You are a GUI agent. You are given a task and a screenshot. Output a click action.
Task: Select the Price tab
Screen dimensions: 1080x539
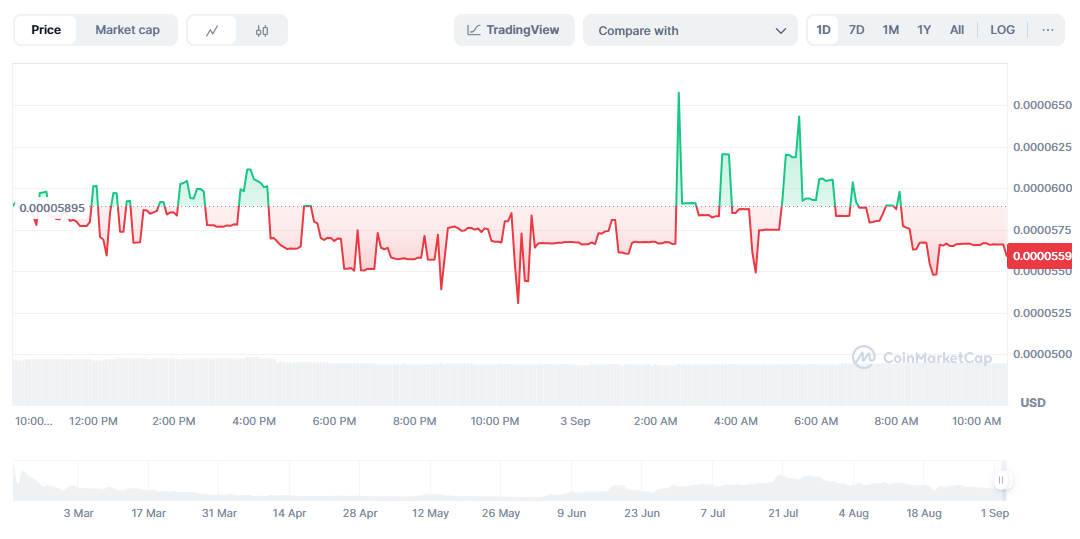[x=46, y=30]
